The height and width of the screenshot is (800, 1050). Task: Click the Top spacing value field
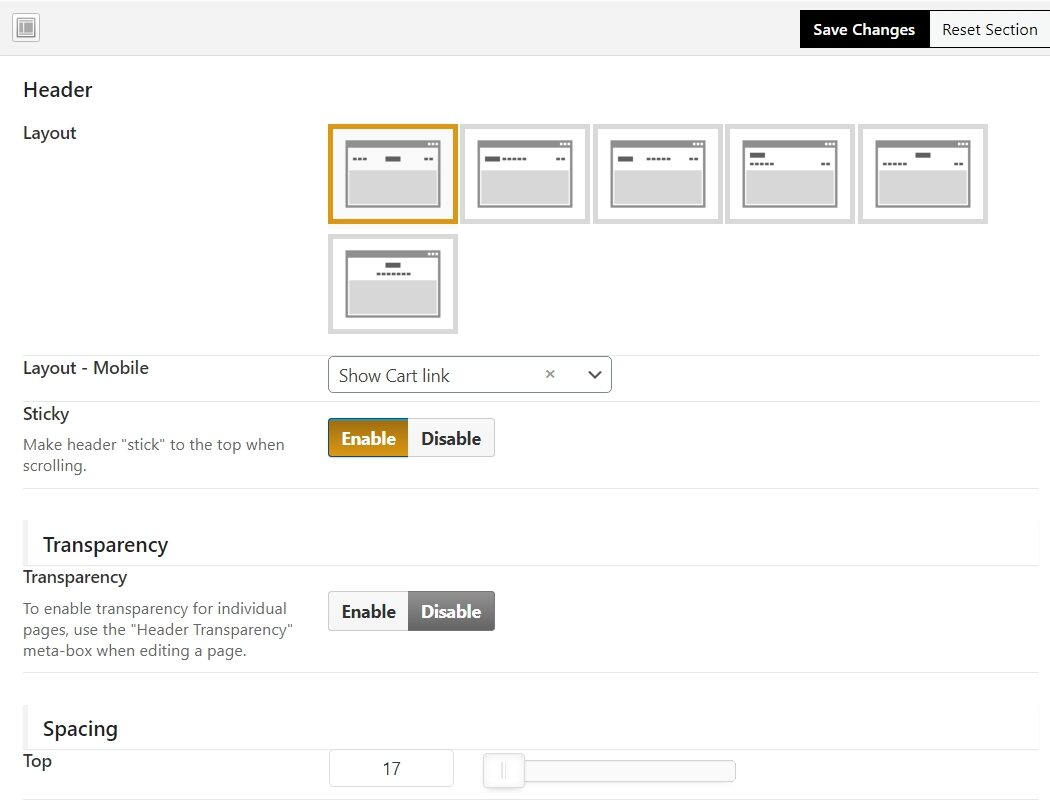(391, 769)
